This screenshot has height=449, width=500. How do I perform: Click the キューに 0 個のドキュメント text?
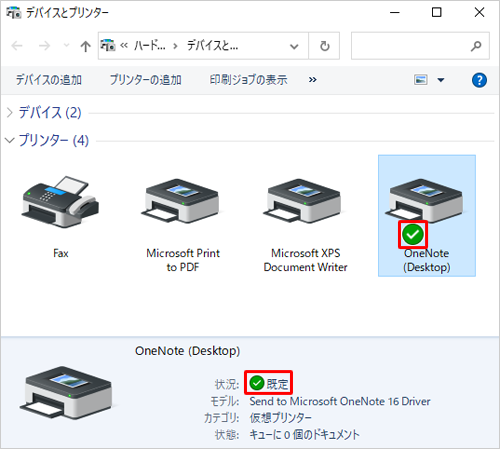pyautogui.click(x=304, y=435)
